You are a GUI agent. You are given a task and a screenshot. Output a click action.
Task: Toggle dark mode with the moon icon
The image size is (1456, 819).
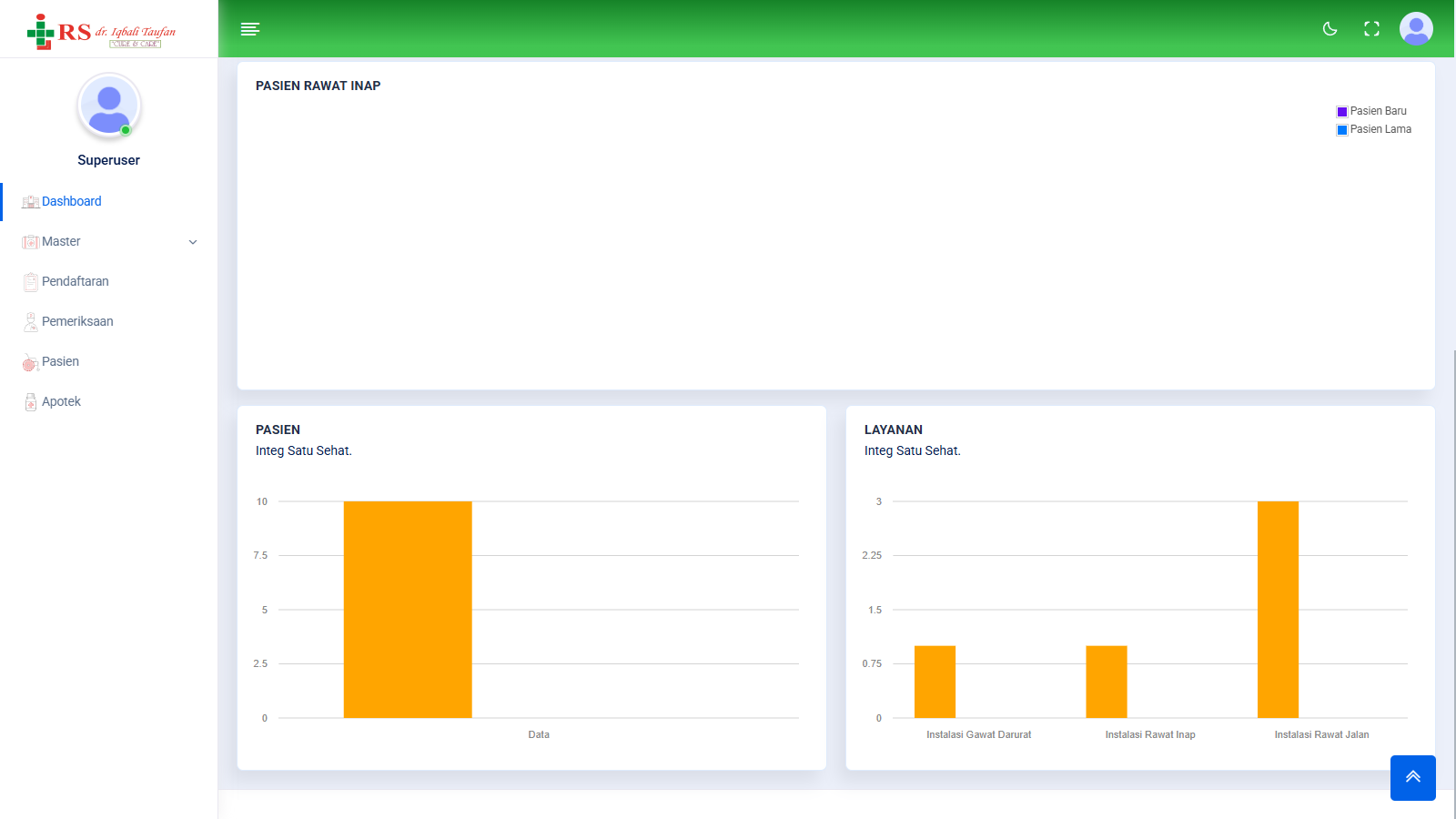1330,29
